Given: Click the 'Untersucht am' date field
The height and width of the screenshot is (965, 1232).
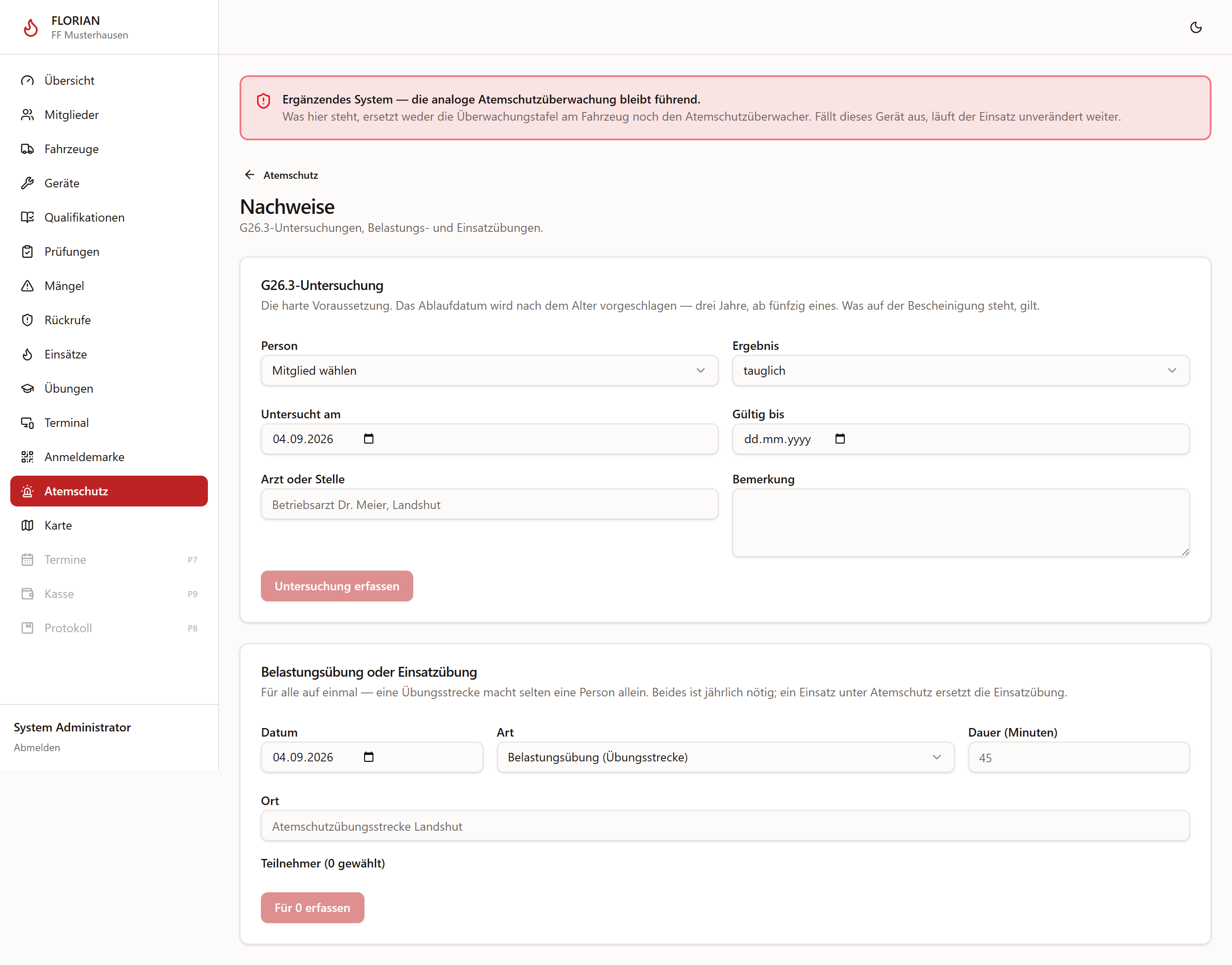Looking at the screenshot, I should click(489, 439).
